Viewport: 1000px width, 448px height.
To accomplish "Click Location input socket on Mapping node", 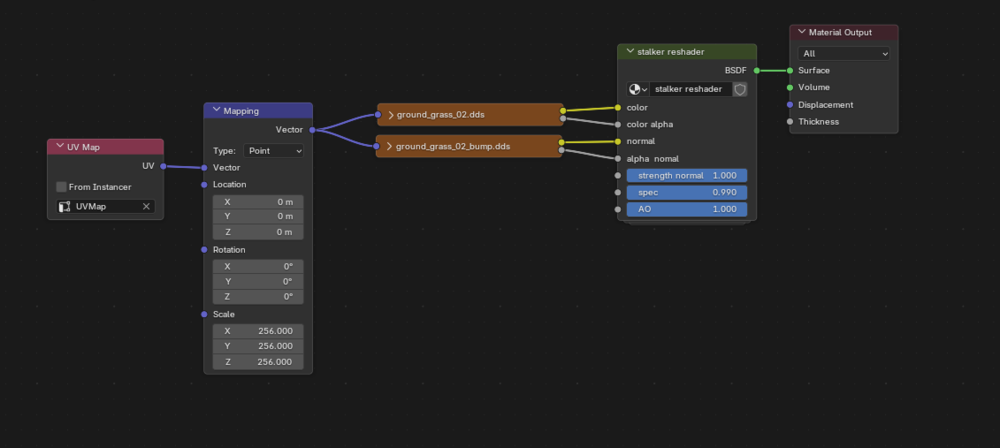I will pyautogui.click(x=204, y=184).
